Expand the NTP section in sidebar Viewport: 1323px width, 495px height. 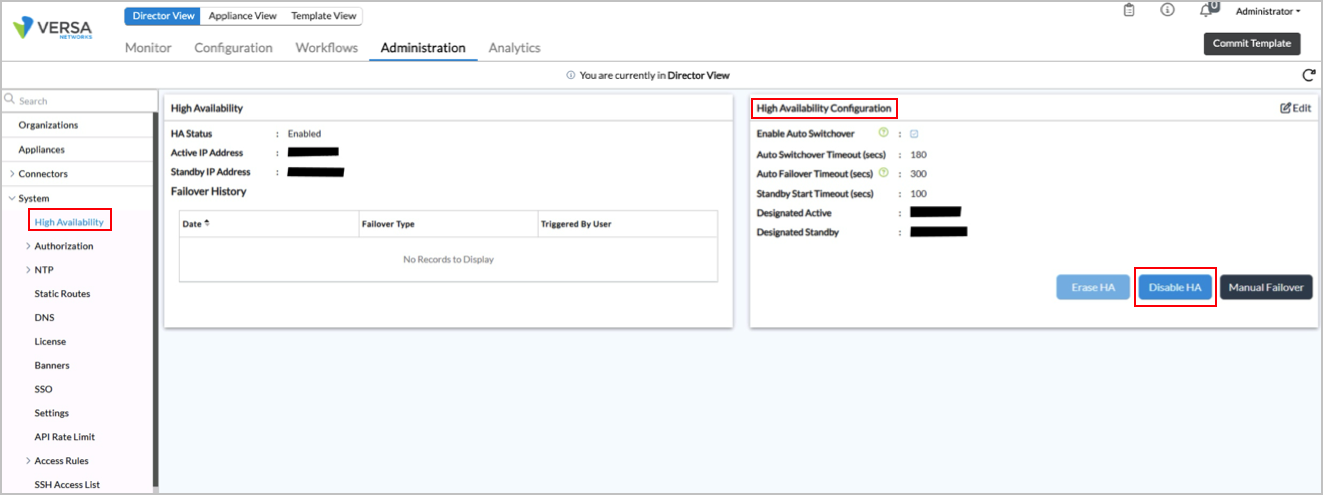[x=28, y=270]
